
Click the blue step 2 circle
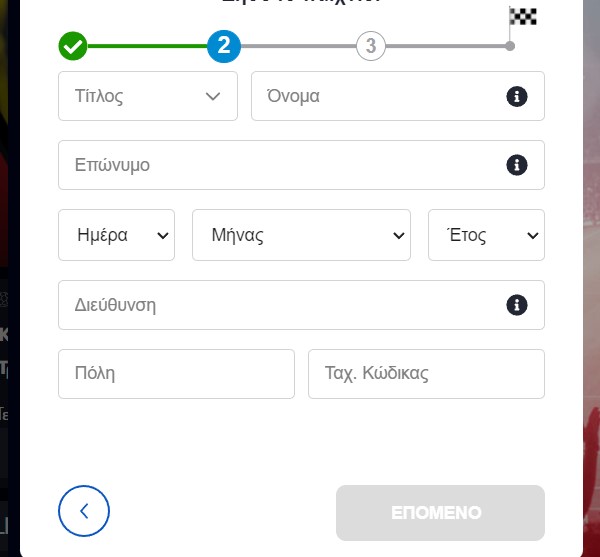[x=224, y=46]
